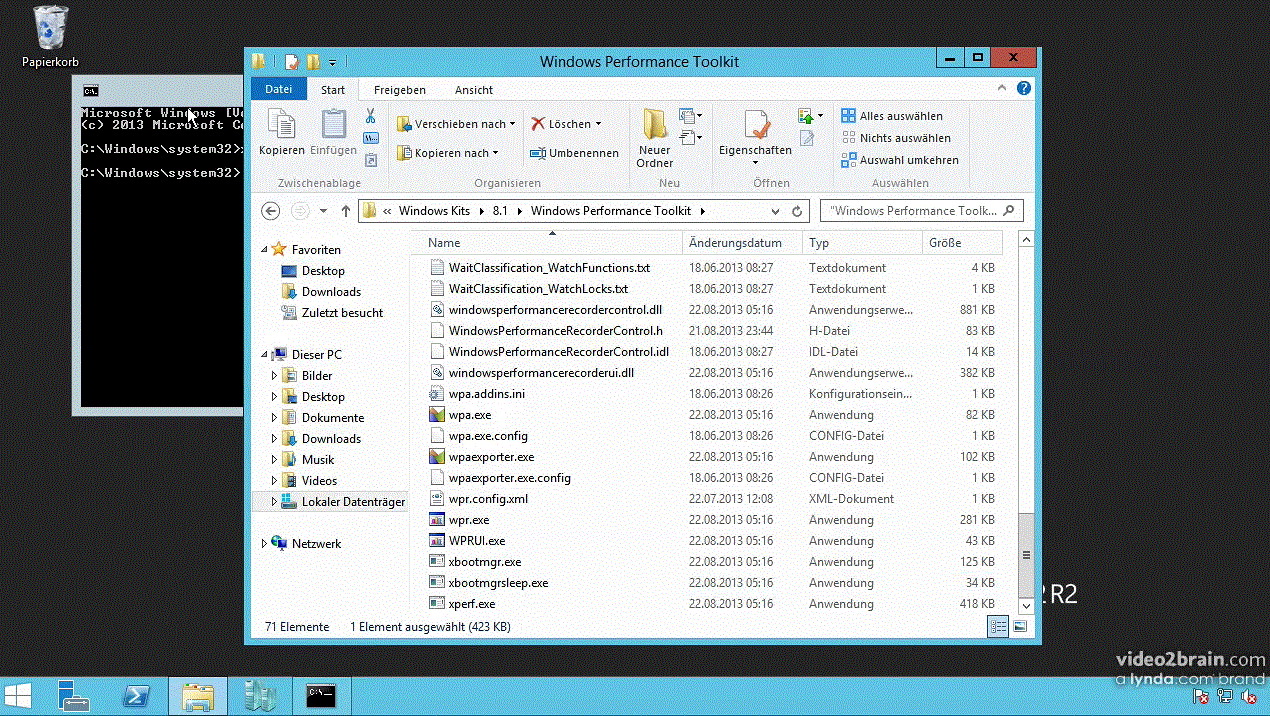Open the Datei menu tab
Screen dimensions: 1270x716
point(279,89)
